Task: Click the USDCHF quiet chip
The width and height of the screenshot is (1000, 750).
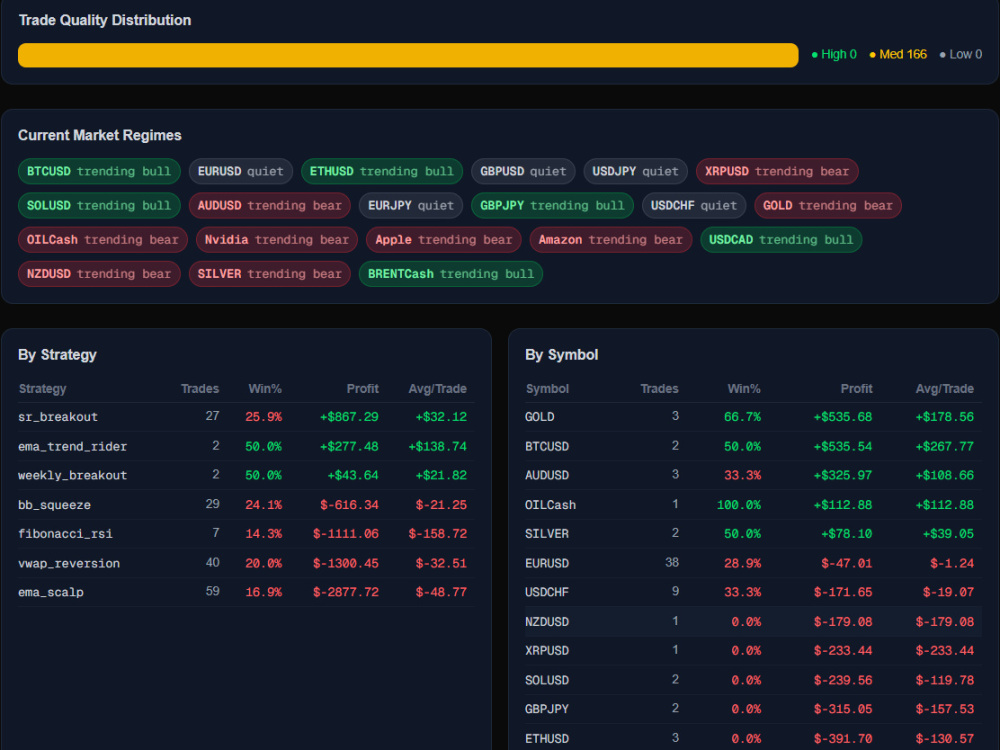Action: tap(694, 205)
